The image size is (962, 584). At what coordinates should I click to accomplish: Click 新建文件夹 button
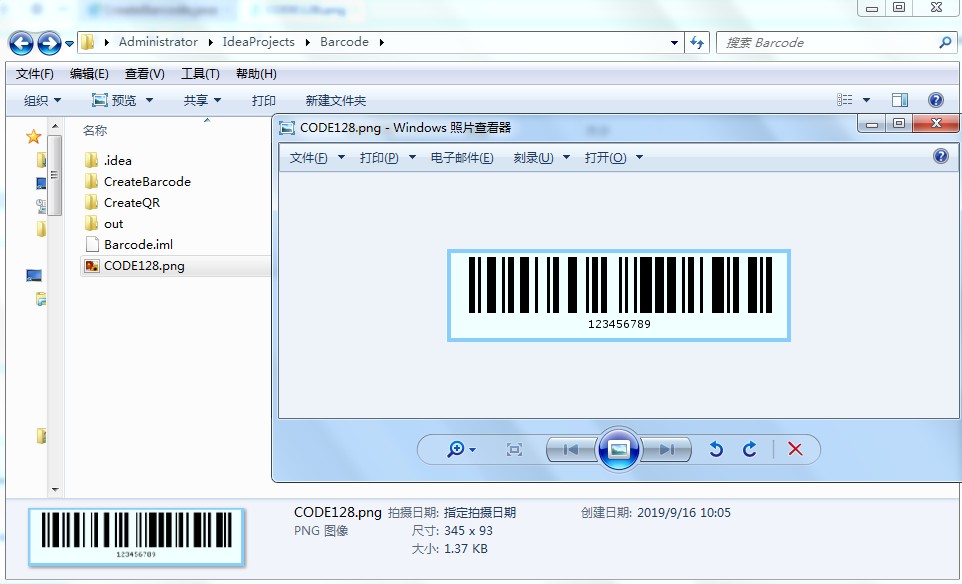pyautogui.click(x=336, y=100)
